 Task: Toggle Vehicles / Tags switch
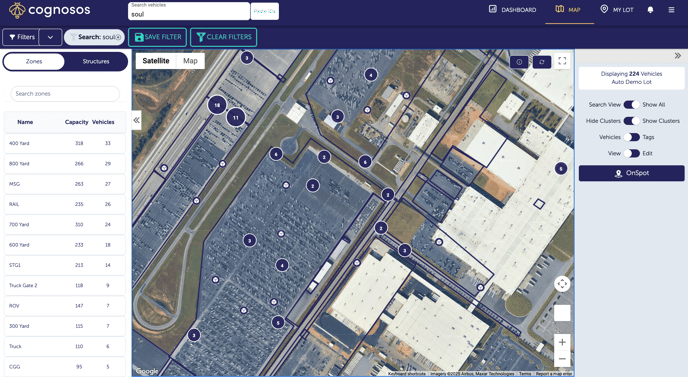pyautogui.click(x=631, y=137)
